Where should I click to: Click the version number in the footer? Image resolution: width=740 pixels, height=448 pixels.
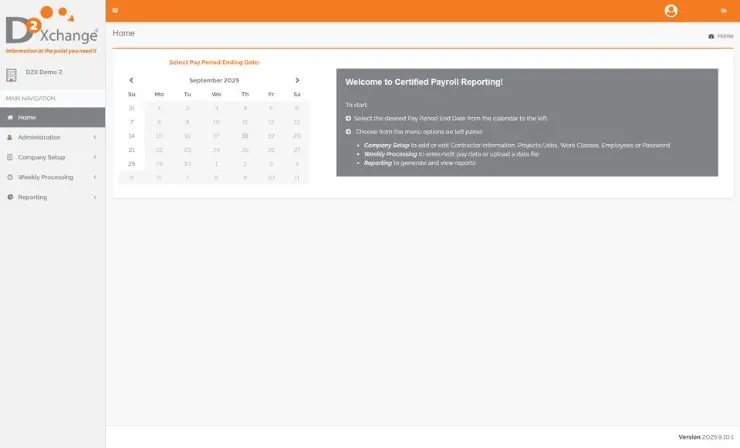point(717,437)
